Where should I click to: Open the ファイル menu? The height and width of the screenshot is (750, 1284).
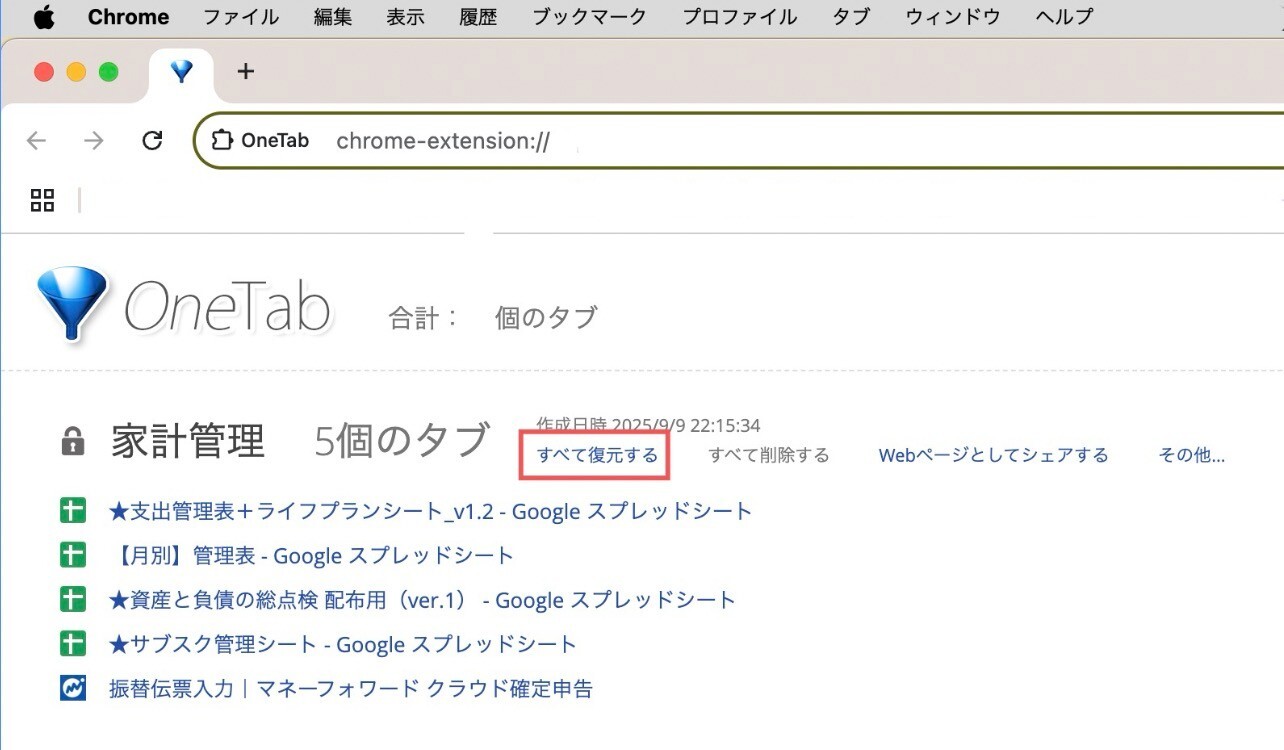point(241,17)
